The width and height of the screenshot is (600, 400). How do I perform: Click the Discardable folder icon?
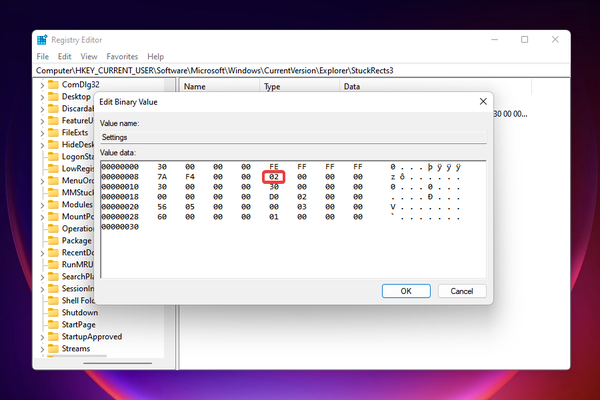tap(53, 108)
